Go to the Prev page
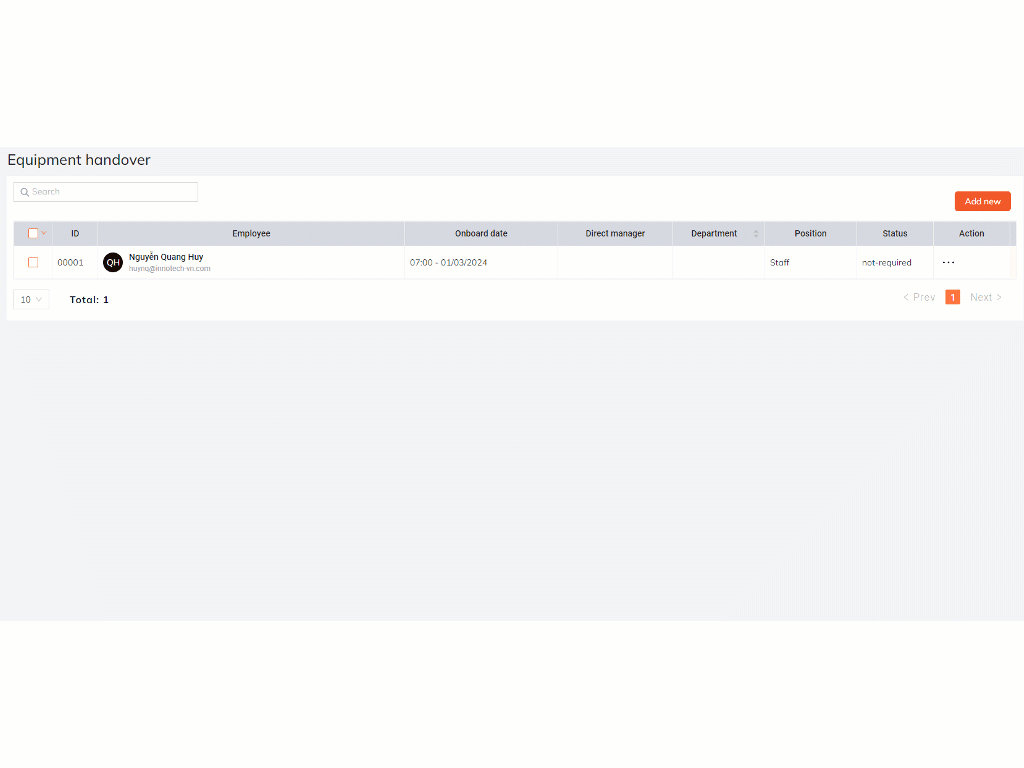Image resolution: width=1024 pixels, height=768 pixels. coord(919,297)
